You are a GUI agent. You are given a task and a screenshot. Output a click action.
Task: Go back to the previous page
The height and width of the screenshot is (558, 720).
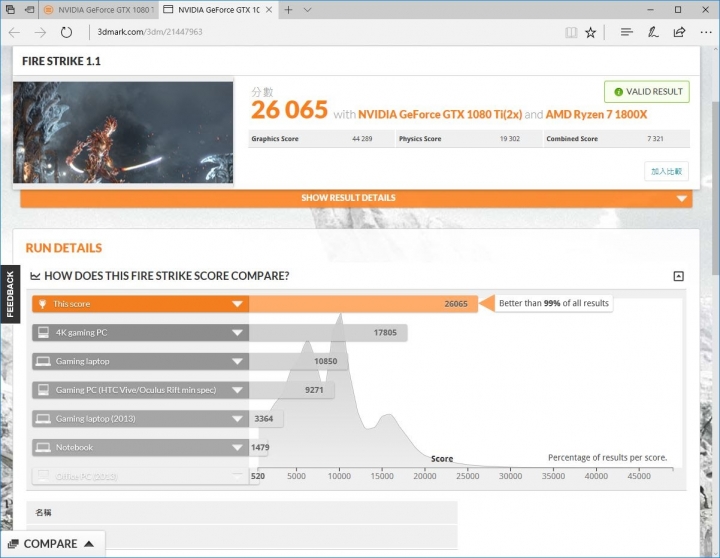[14, 32]
